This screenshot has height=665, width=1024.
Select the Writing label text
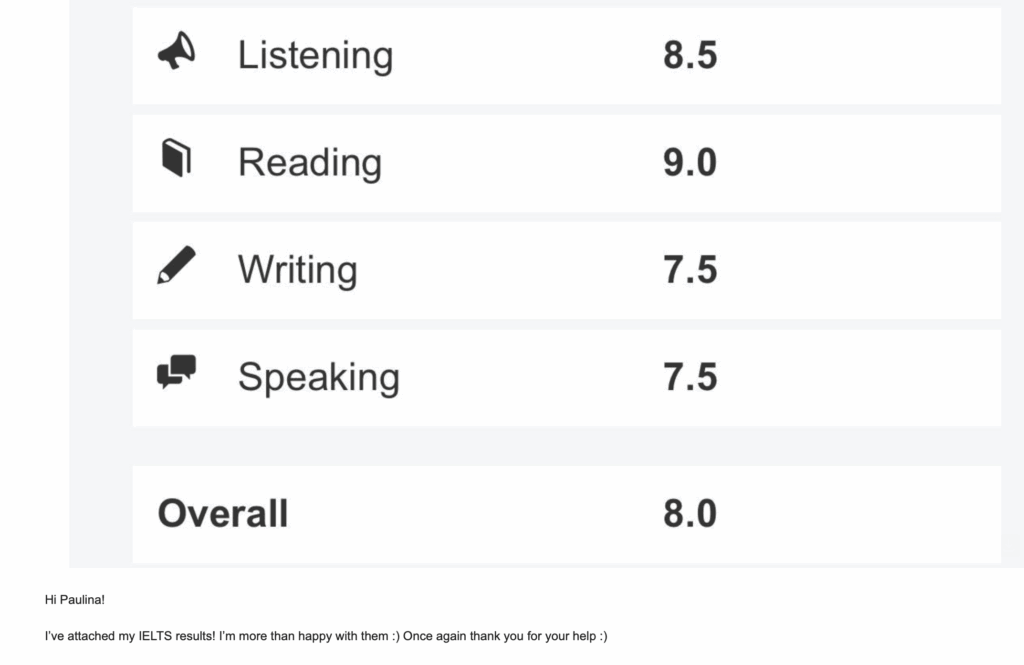point(297,270)
